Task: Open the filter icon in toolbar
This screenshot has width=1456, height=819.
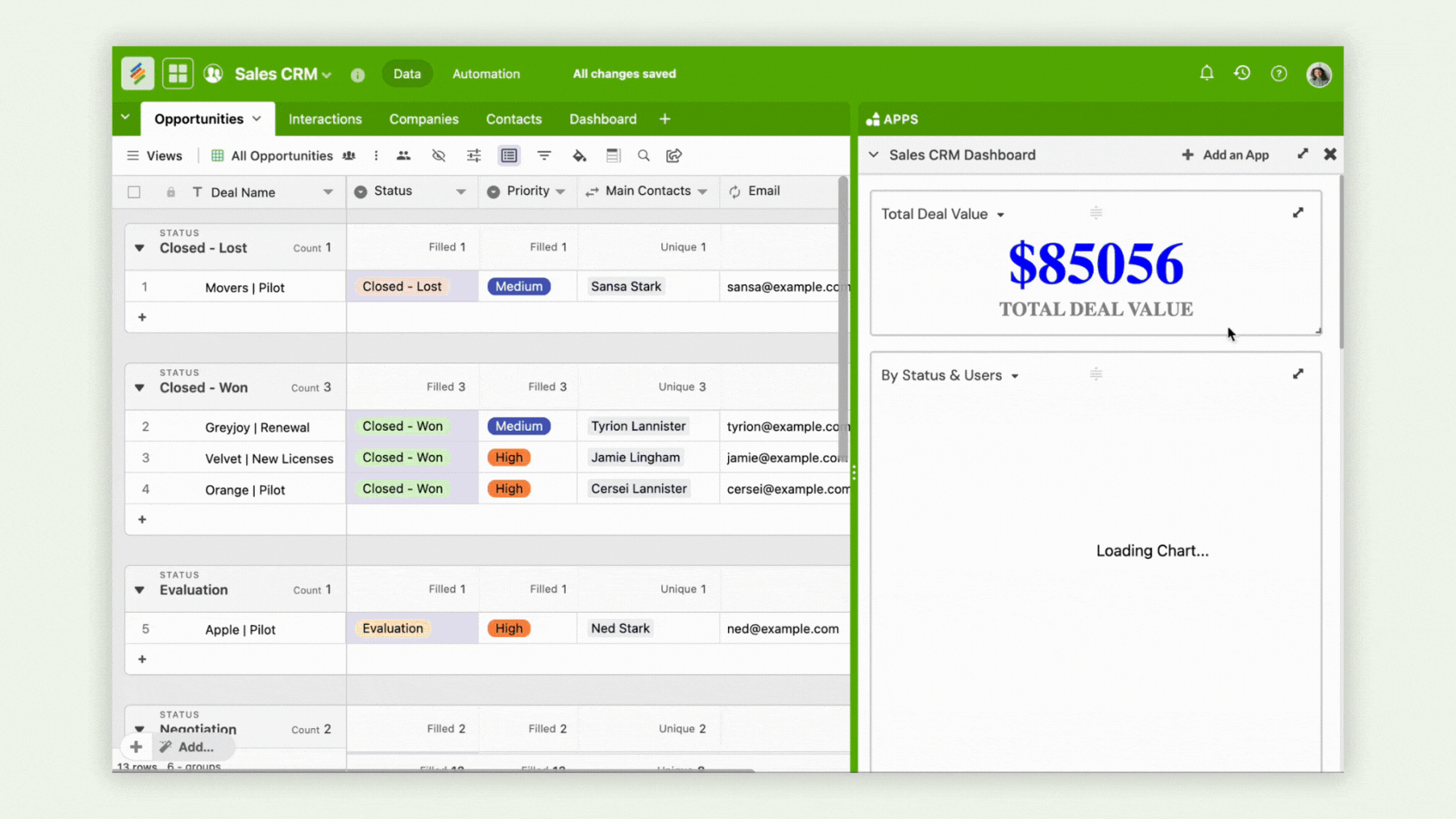Action: coord(544,156)
